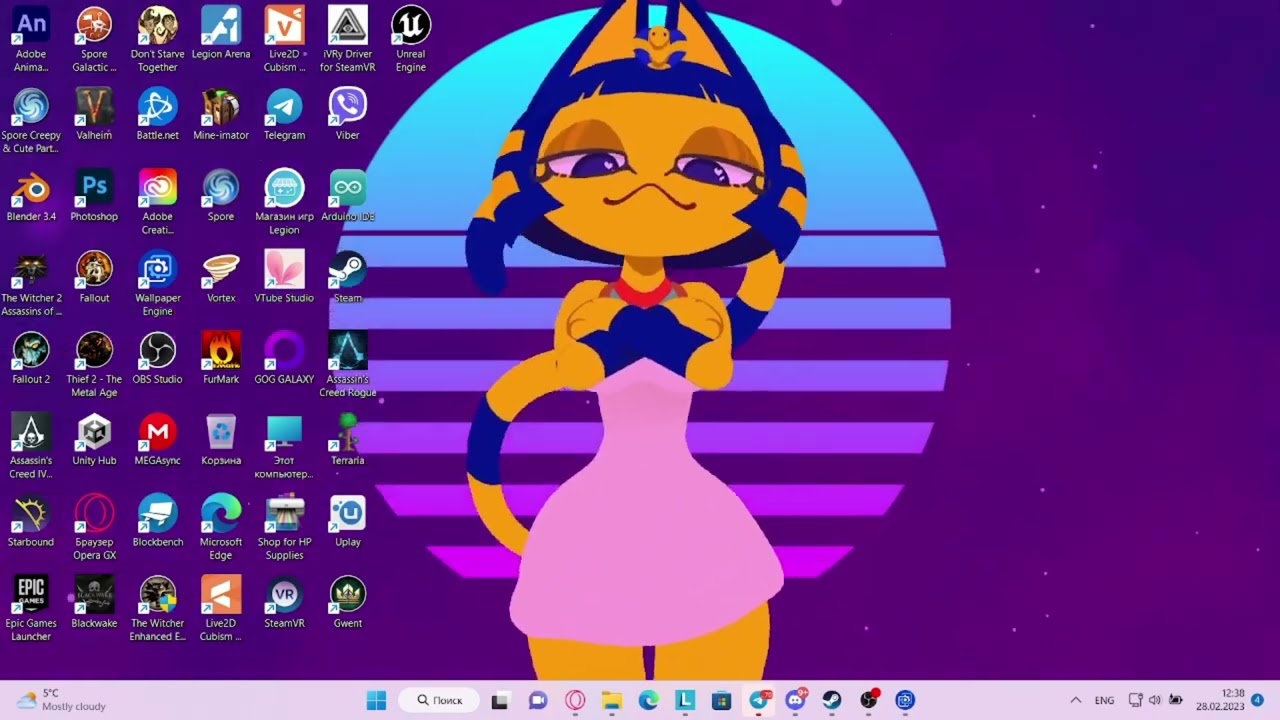Open the volume control in tray
This screenshot has width=1280, height=720.
[1155, 700]
